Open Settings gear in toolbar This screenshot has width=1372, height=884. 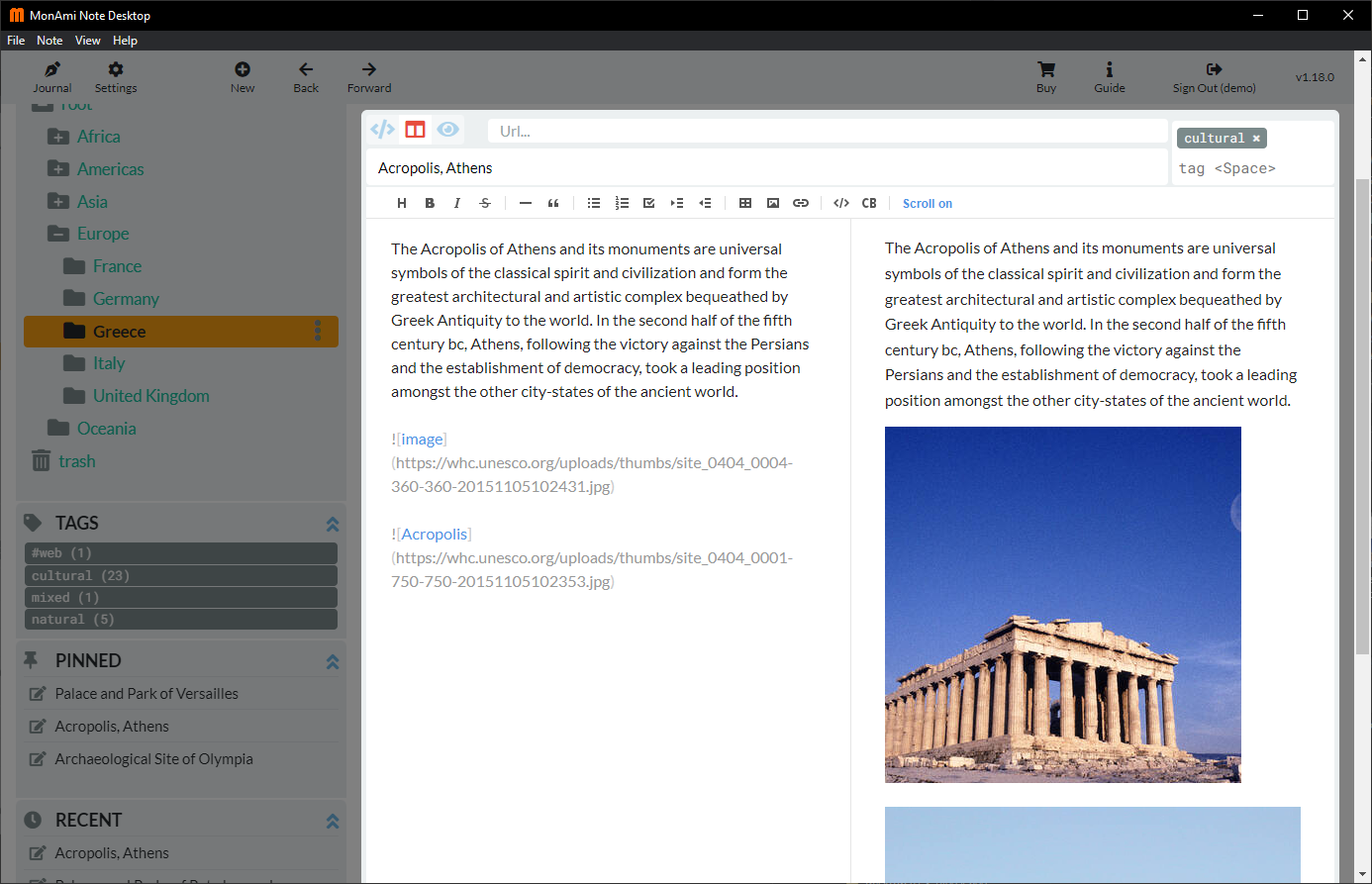tap(116, 77)
